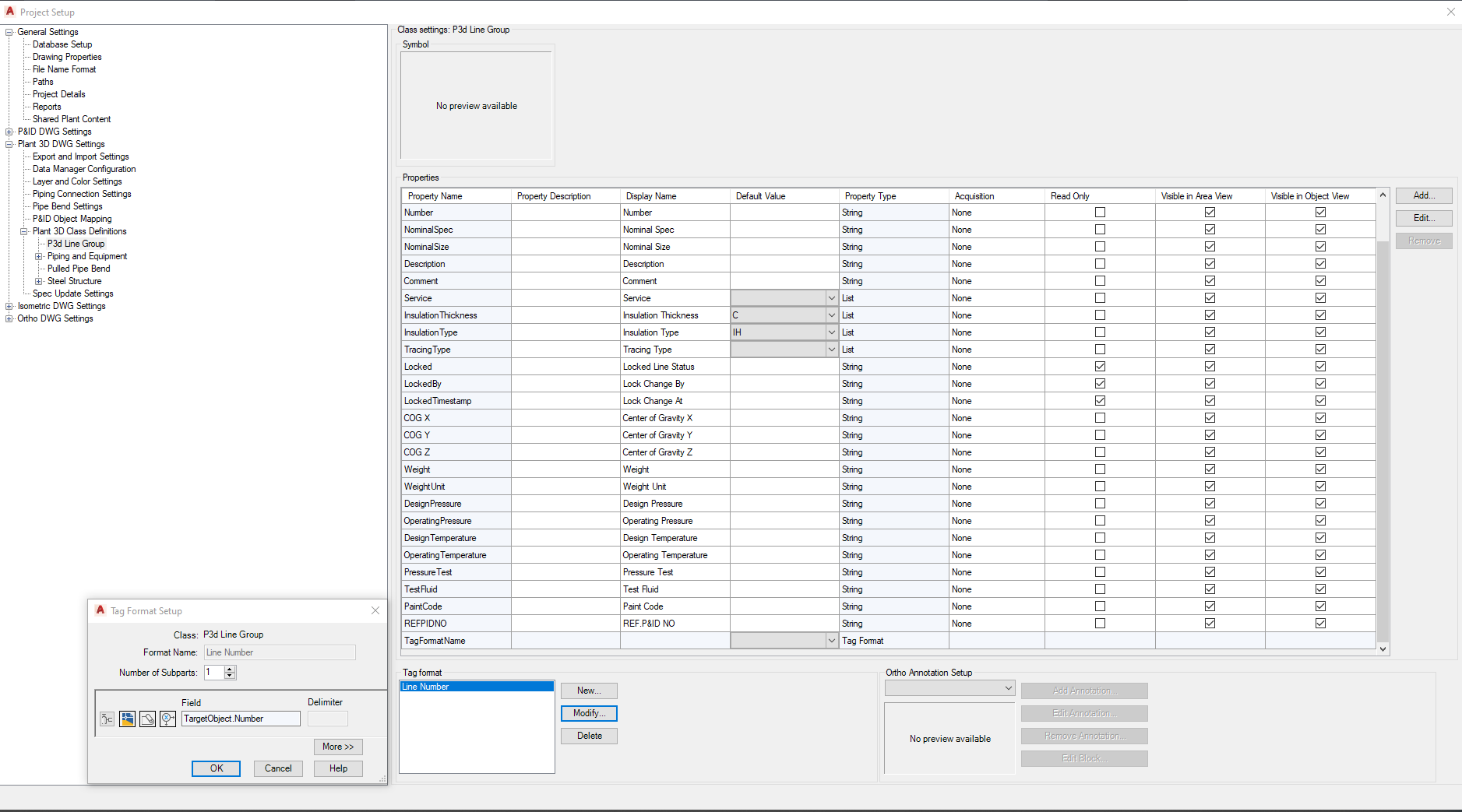Toggle Visible in Object View for Weight
Image resolution: width=1462 pixels, height=812 pixels.
click(1319, 469)
